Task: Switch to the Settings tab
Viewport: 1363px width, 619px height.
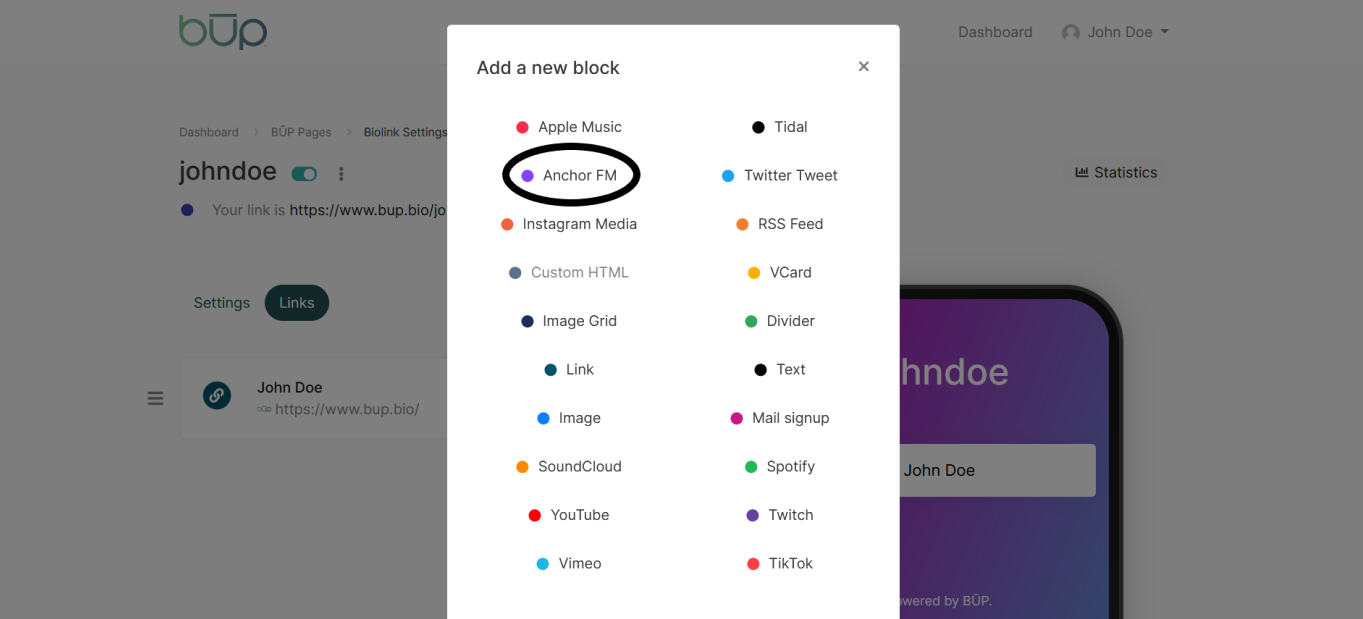Action: [221, 303]
